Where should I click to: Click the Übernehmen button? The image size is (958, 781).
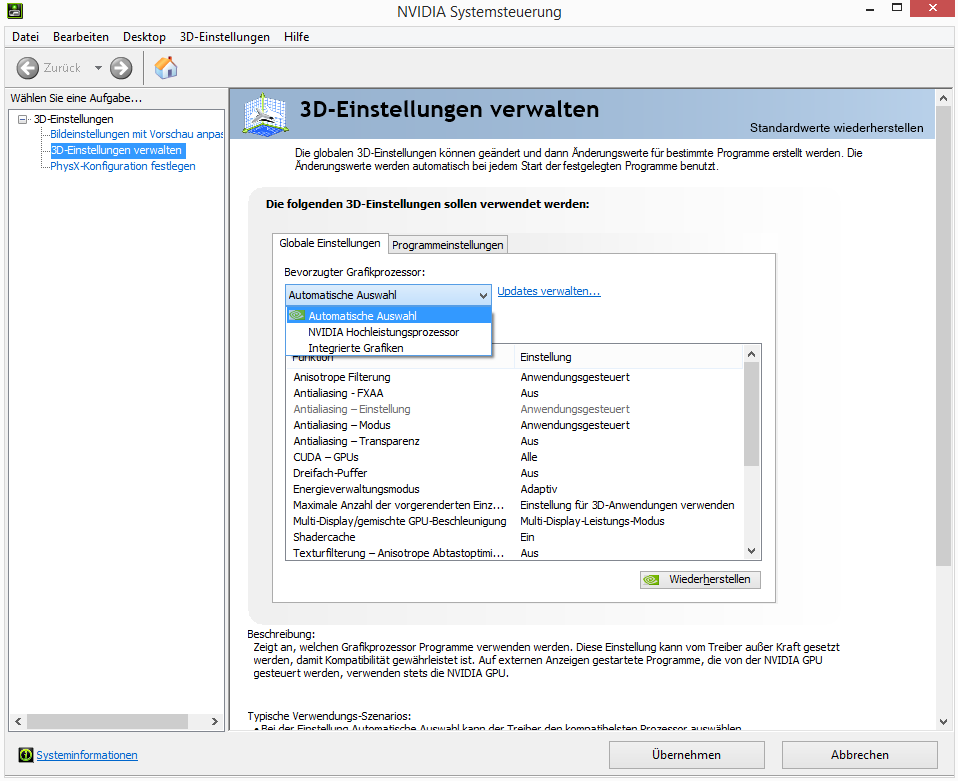click(x=687, y=755)
